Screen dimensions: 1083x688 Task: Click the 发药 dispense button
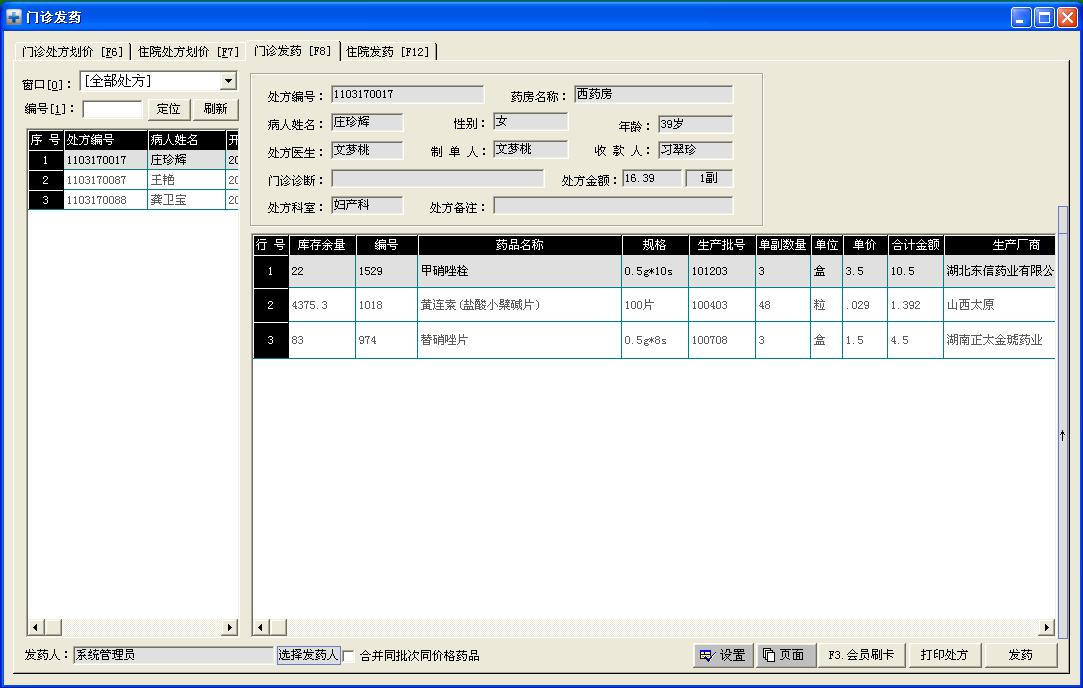tap(1020, 655)
